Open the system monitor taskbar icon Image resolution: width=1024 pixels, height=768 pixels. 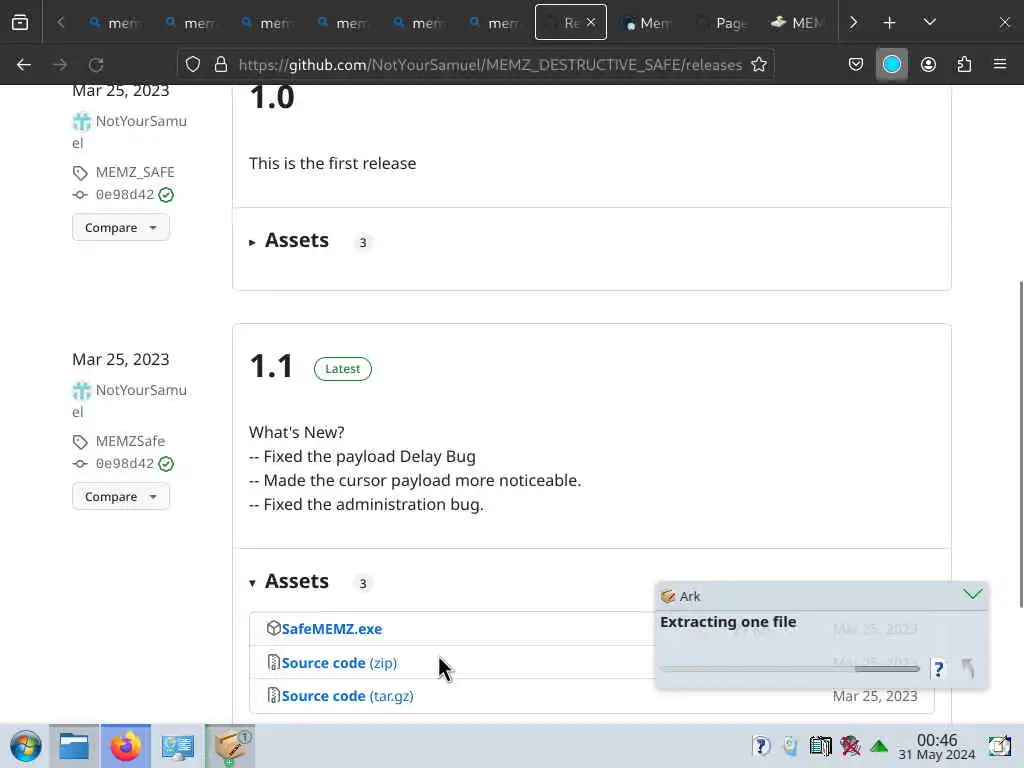pos(177,746)
